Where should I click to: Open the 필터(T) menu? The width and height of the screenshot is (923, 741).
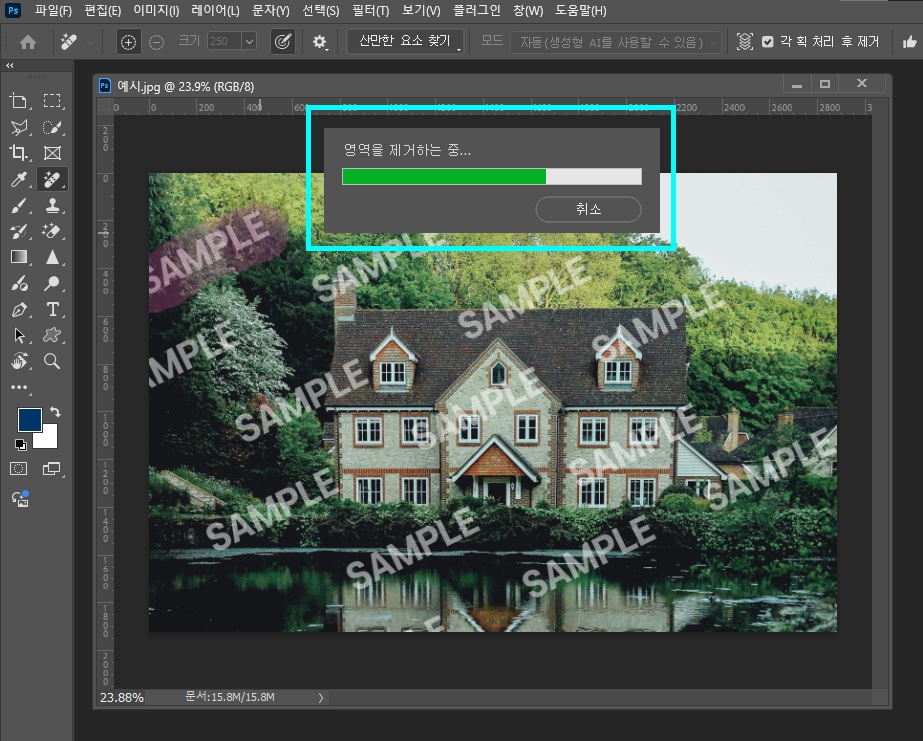371,11
